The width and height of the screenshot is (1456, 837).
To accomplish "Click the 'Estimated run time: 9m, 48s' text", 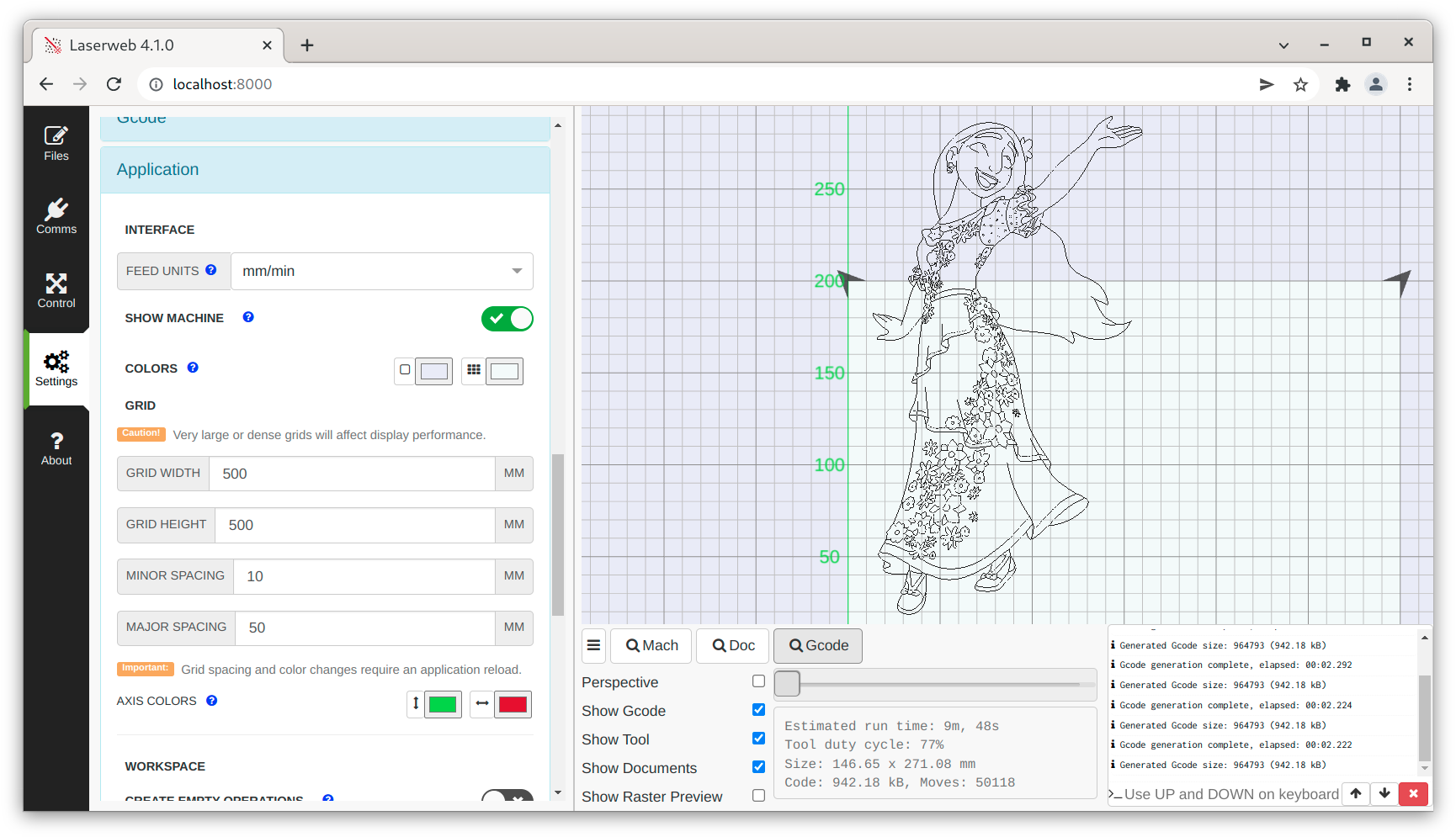I will tap(891, 726).
